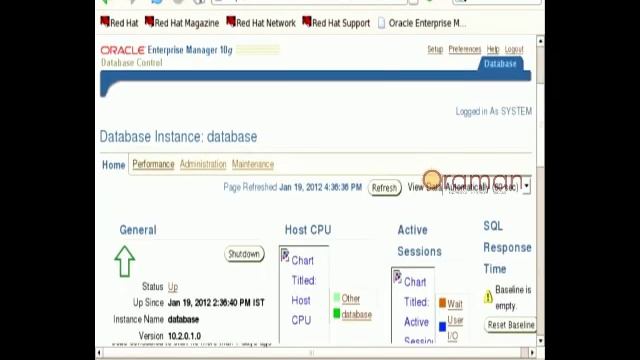Image resolution: width=640 pixels, height=360 pixels.
Task: Click the SQL Response Time heading
Action: 507,247
